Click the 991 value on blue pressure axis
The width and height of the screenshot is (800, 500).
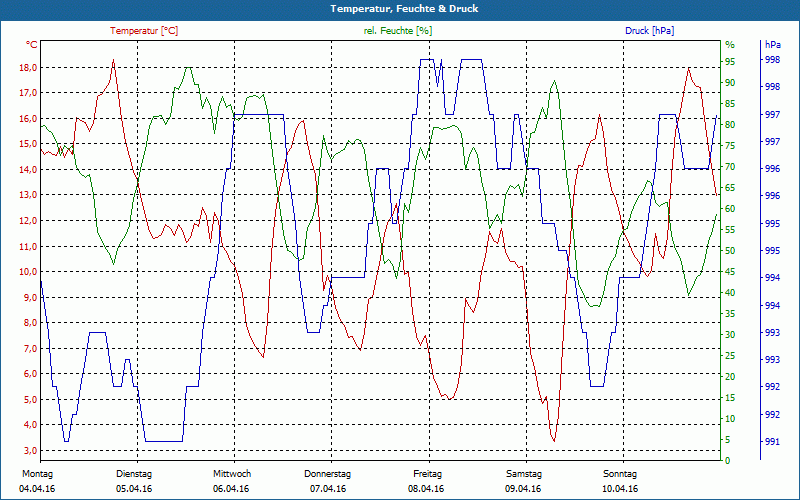(x=771, y=442)
